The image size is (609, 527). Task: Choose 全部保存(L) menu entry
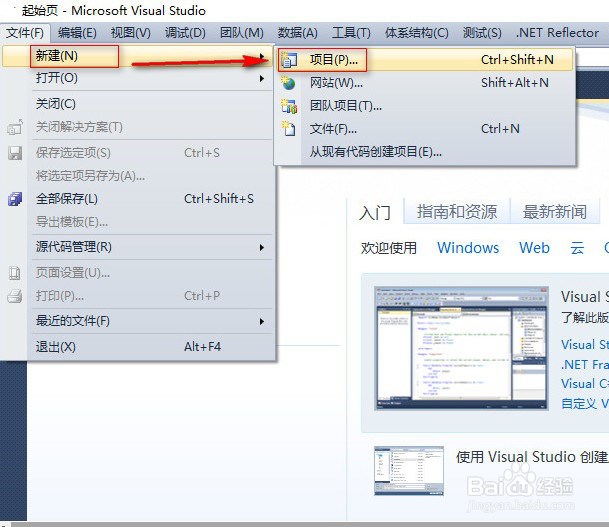point(151,199)
